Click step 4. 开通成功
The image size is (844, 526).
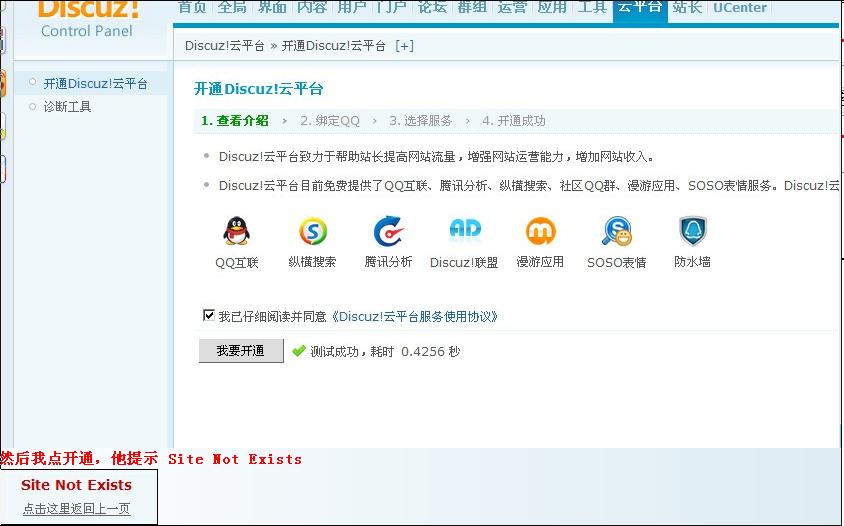click(514, 121)
